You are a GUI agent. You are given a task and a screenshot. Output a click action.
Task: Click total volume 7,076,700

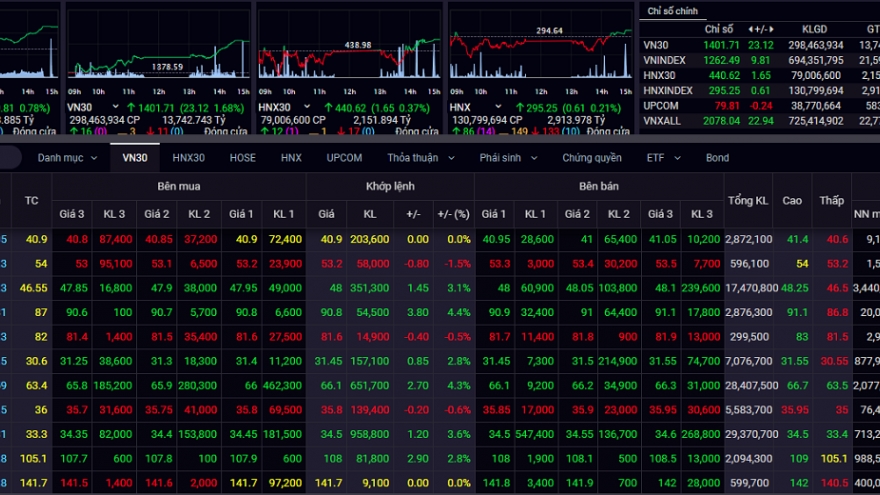(749, 361)
